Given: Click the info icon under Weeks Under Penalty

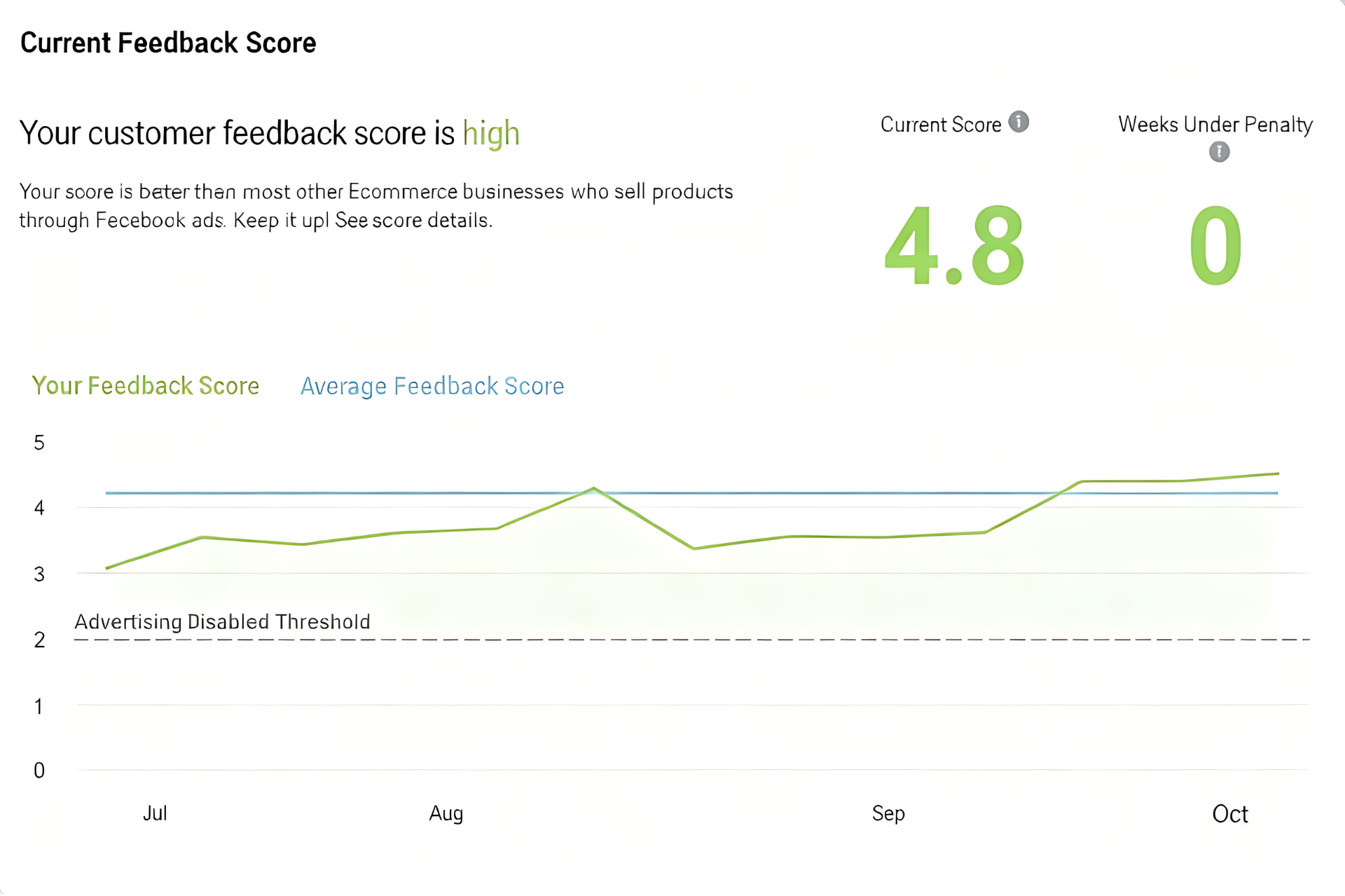Looking at the screenshot, I should coord(1219,151).
